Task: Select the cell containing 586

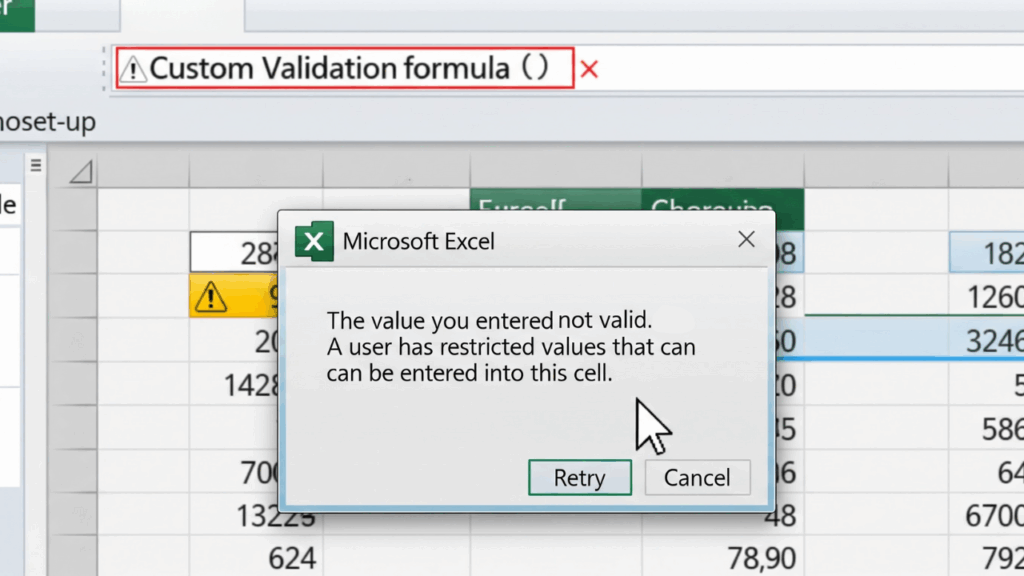Action: coord(995,428)
